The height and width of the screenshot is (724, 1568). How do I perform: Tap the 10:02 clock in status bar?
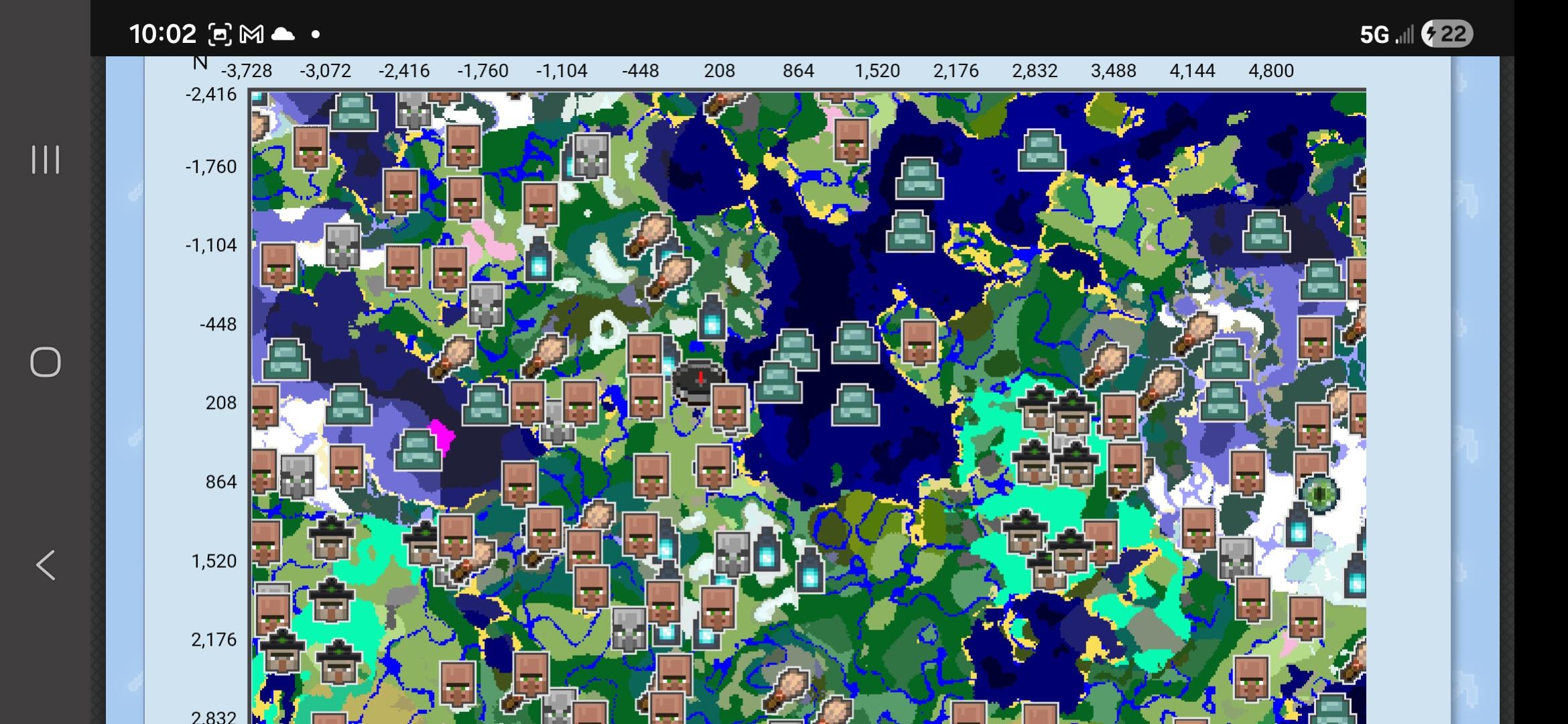(162, 34)
